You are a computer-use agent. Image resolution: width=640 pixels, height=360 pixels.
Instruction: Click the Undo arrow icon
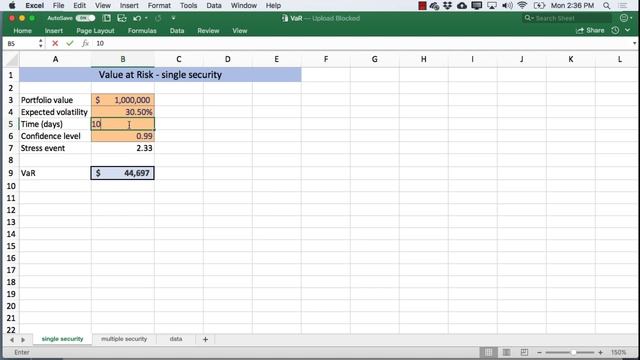click(137, 18)
